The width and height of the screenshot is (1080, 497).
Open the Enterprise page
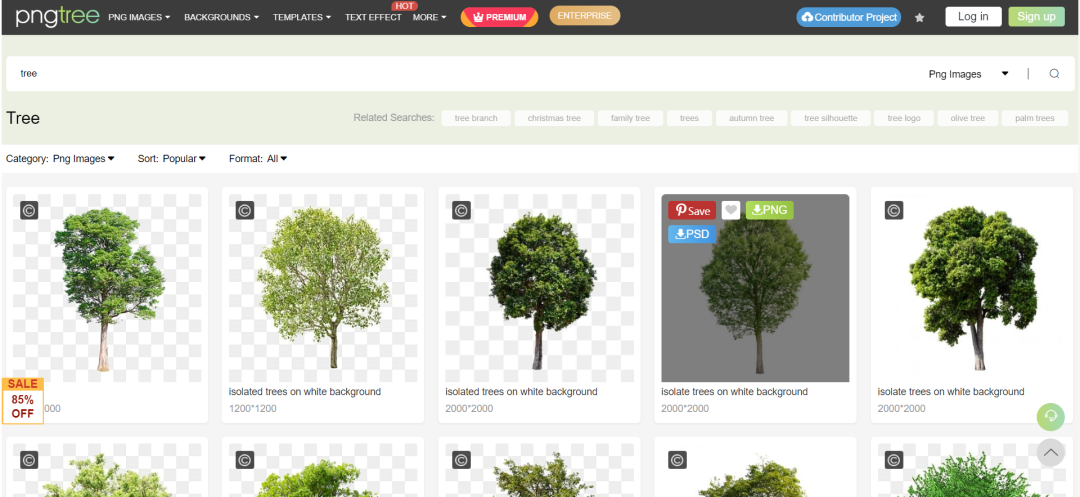tap(585, 16)
